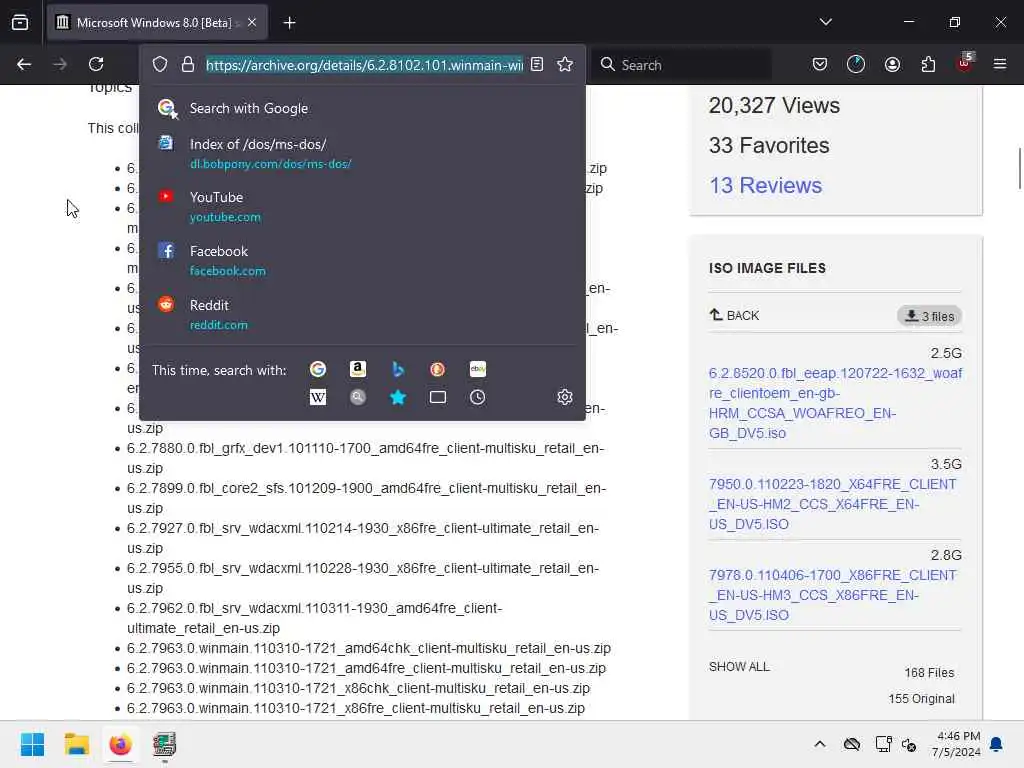Click 6.2.7962.0.fbl_srv_wdacxml list entry
Screen dimensions: 1024x768
click(x=315, y=618)
